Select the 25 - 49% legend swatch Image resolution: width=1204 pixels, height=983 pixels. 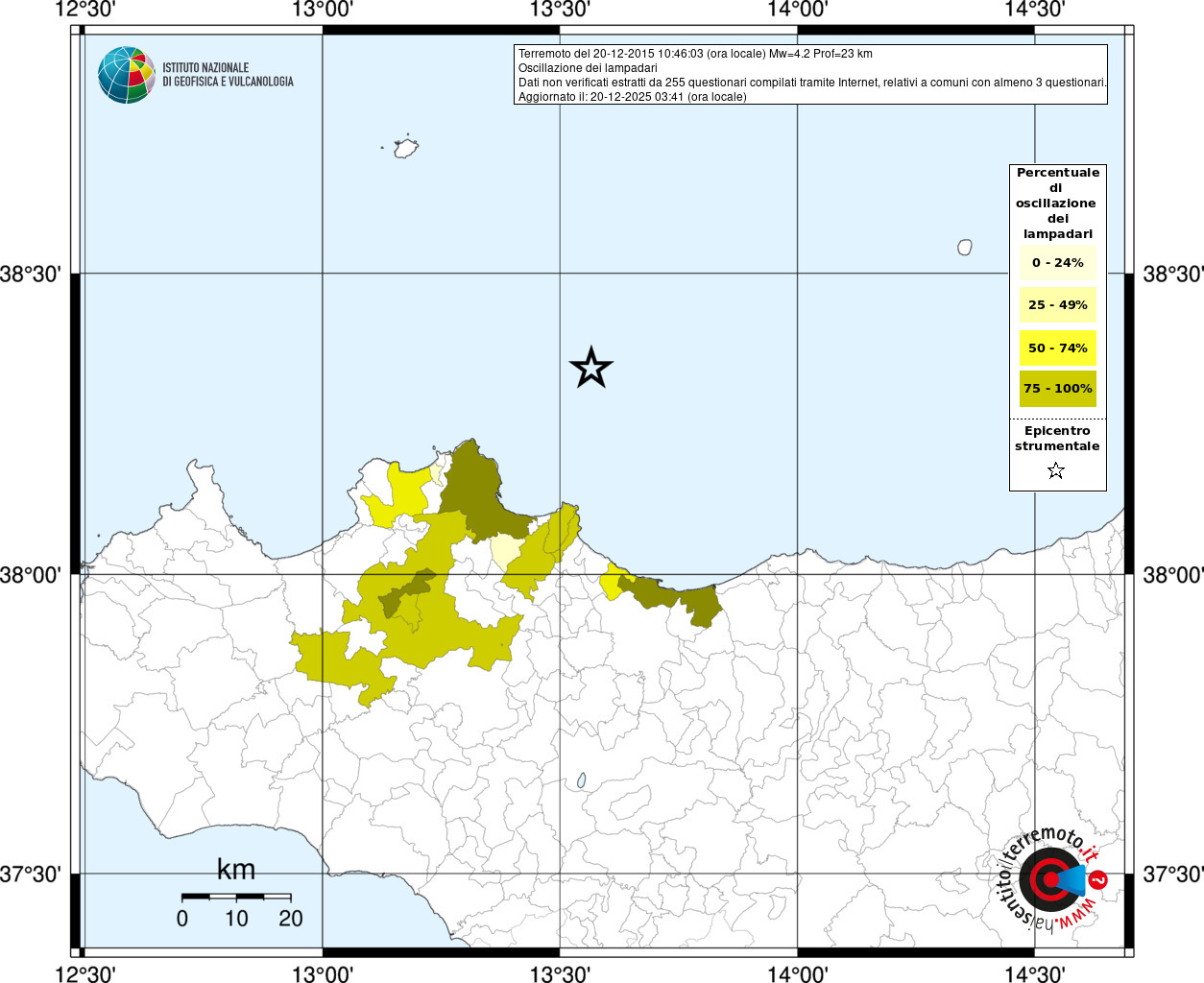(1057, 305)
